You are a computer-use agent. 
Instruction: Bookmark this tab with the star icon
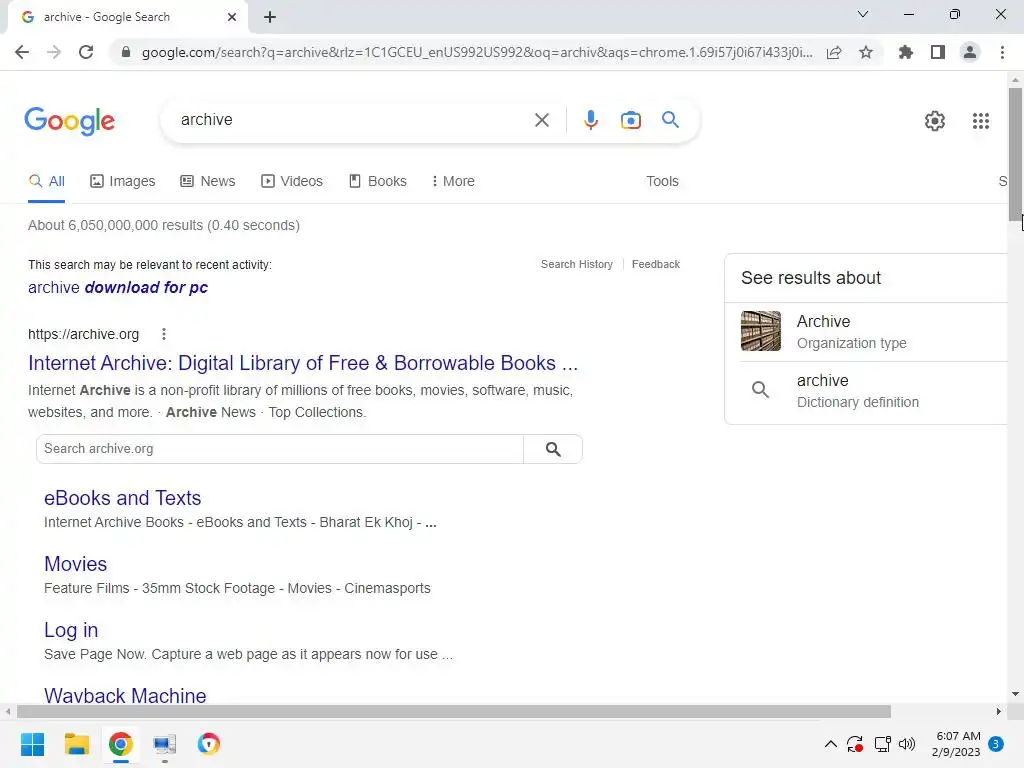click(x=866, y=52)
